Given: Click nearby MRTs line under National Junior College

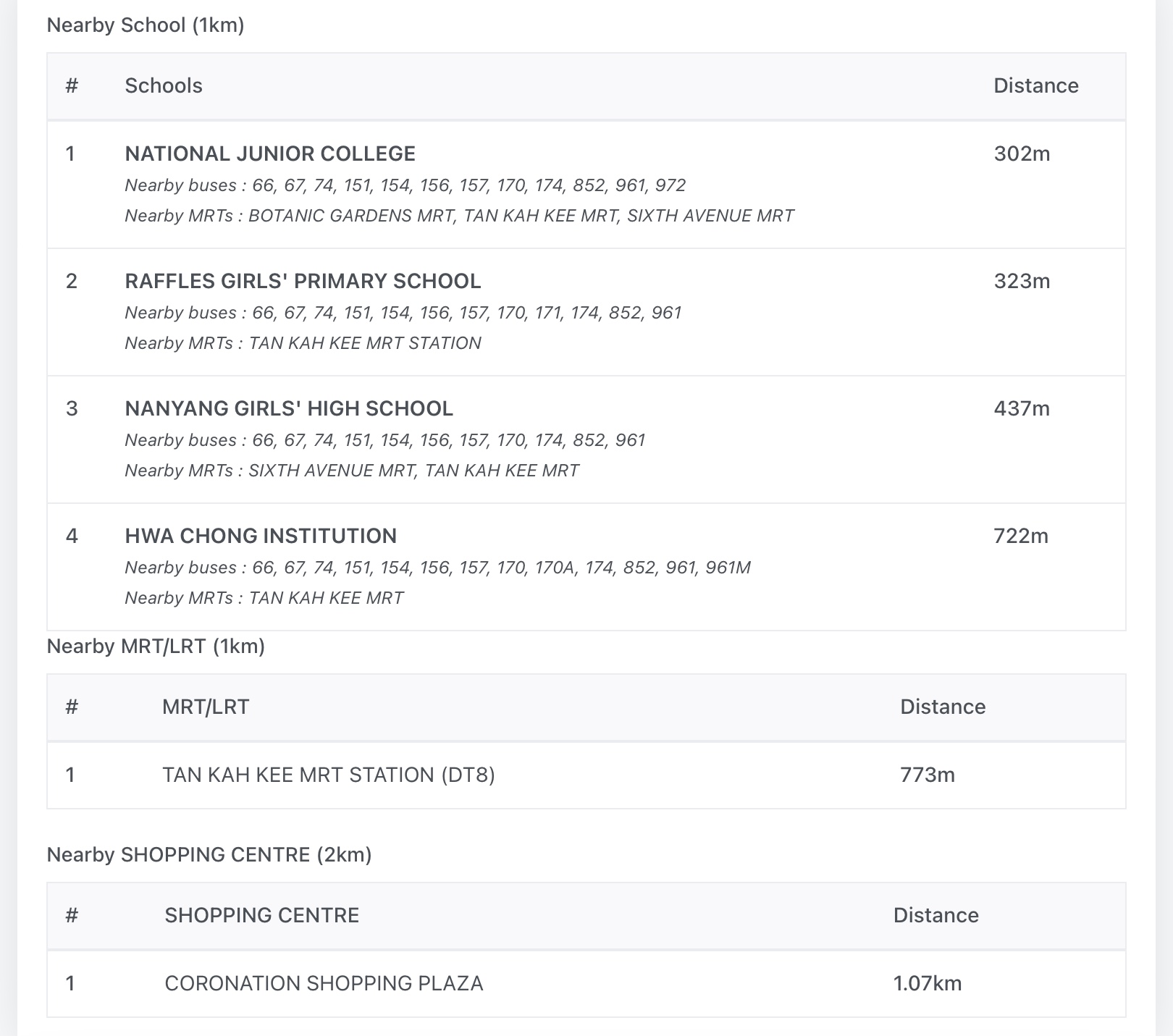Looking at the screenshot, I should 459,216.
